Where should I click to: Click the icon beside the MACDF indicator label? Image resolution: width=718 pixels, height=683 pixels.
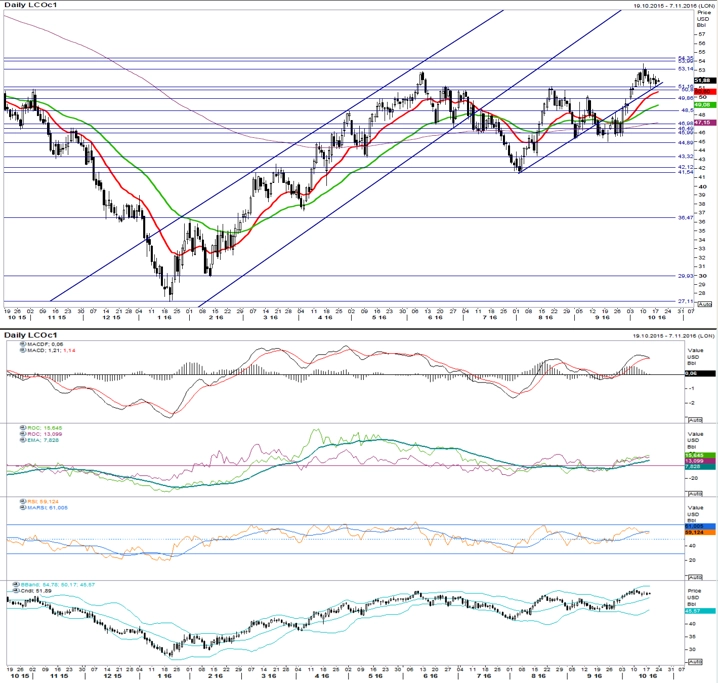[23, 343]
